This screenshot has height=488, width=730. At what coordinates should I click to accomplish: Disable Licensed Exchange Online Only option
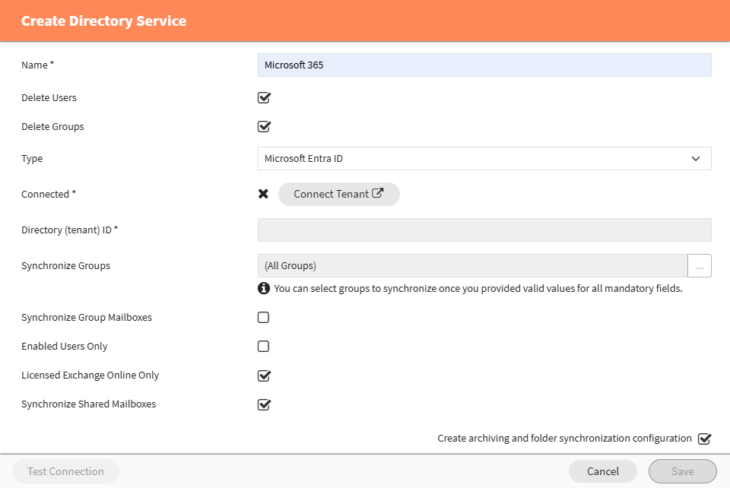[x=264, y=376]
